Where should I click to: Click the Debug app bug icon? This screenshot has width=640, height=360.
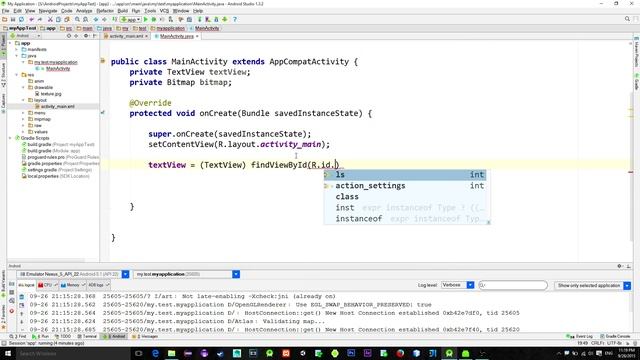coord(154,19)
